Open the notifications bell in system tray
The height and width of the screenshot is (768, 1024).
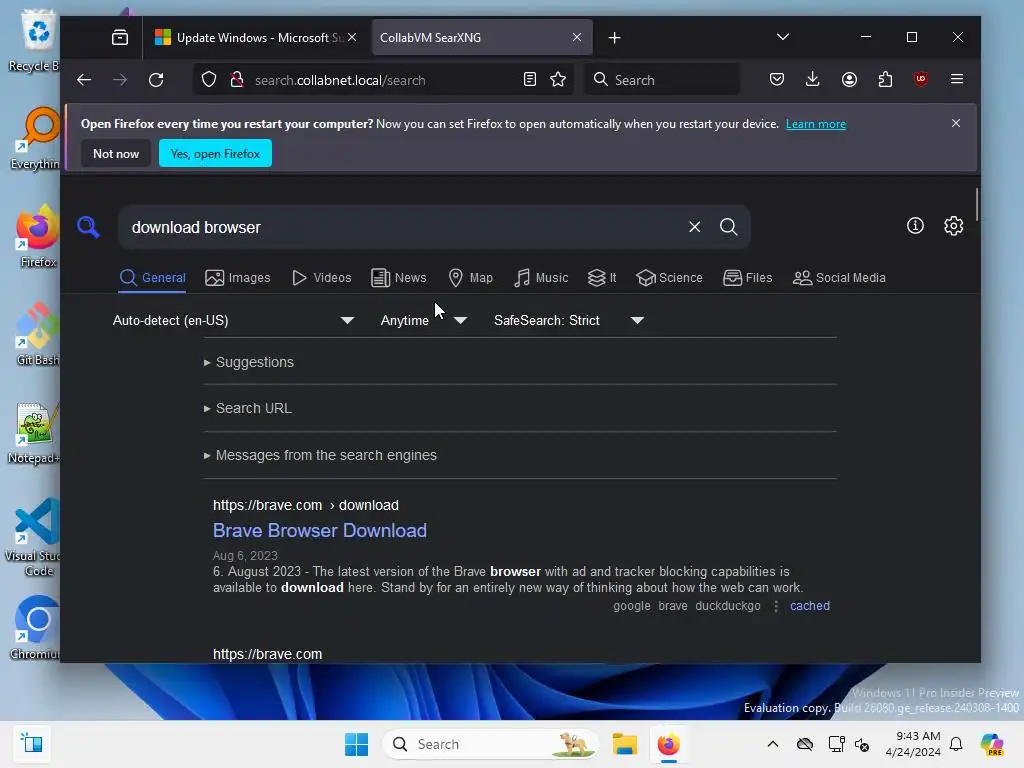(x=956, y=744)
